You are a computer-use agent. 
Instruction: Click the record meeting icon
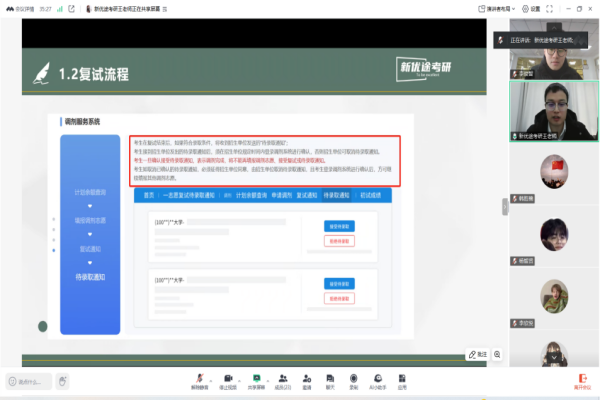pos(354,379)
